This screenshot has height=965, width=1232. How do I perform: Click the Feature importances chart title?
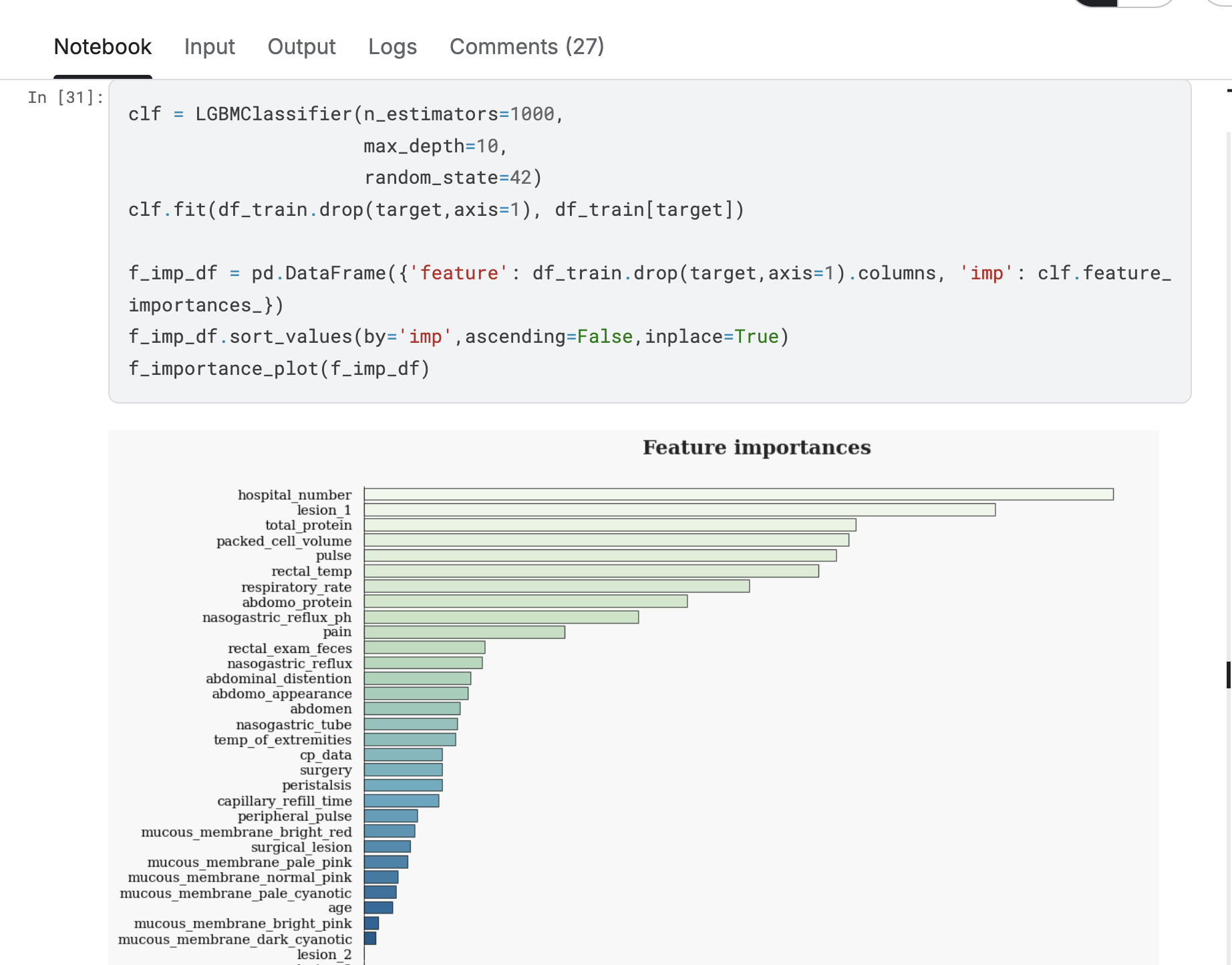[x=756, y=448]
